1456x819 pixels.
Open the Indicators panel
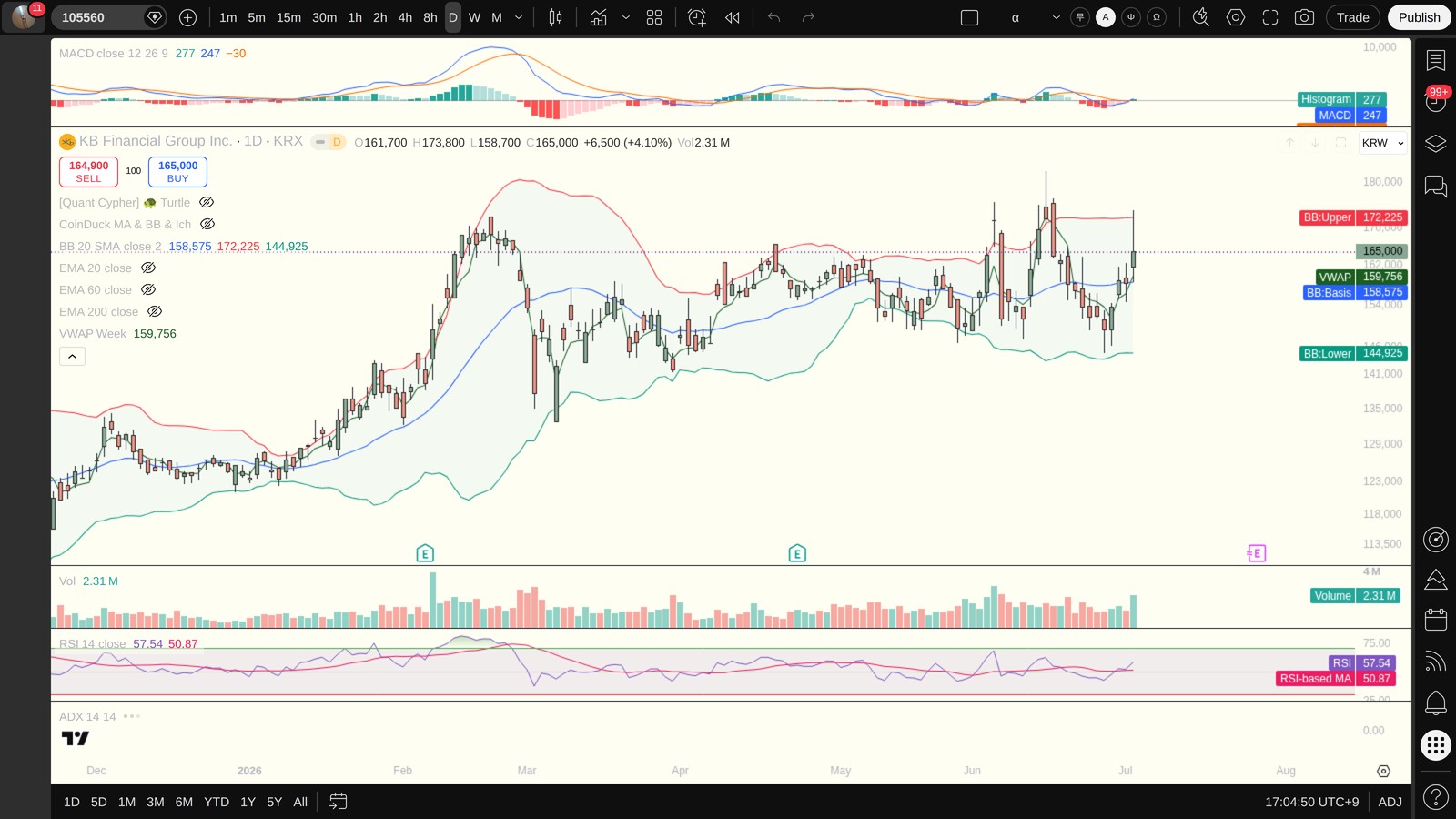pos(598,17)
